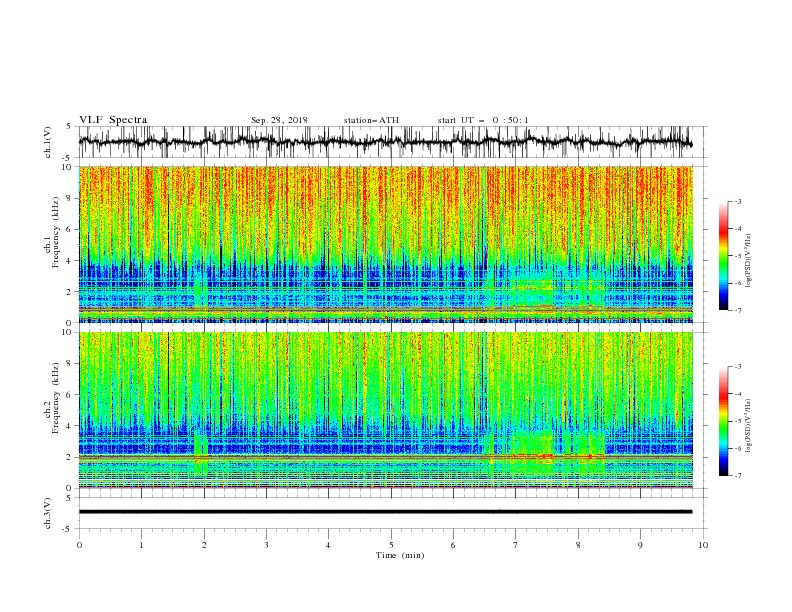792x612 pixels.
Task: Click the time axis tick label "0"
Action: 79,545
